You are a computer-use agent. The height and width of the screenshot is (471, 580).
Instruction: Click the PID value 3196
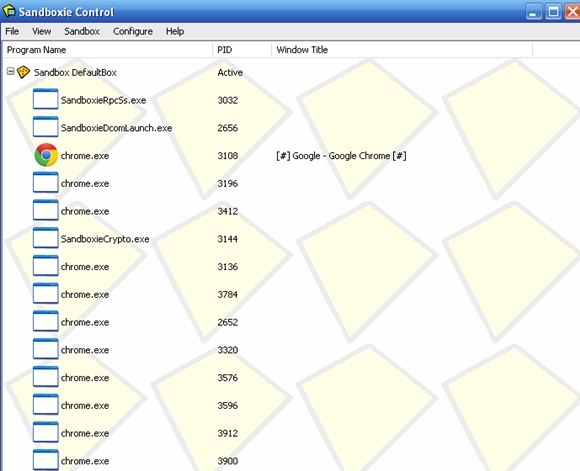click(x=227, y=184)
